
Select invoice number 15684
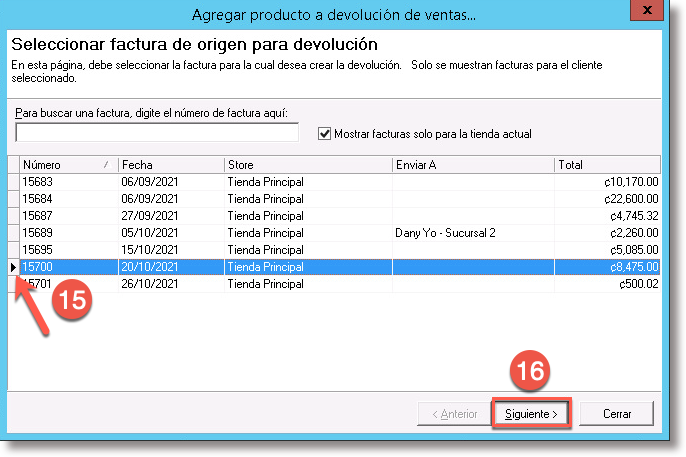pyautogui.click(x=37, y=199)
